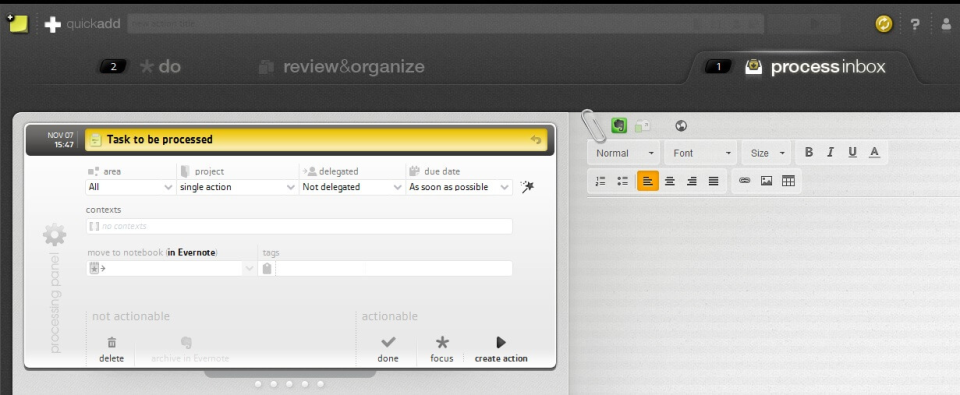The width and height of the screenshot is (960, 395).
Task: Insert a hyperlink
Action: click(x=744, y=181)
